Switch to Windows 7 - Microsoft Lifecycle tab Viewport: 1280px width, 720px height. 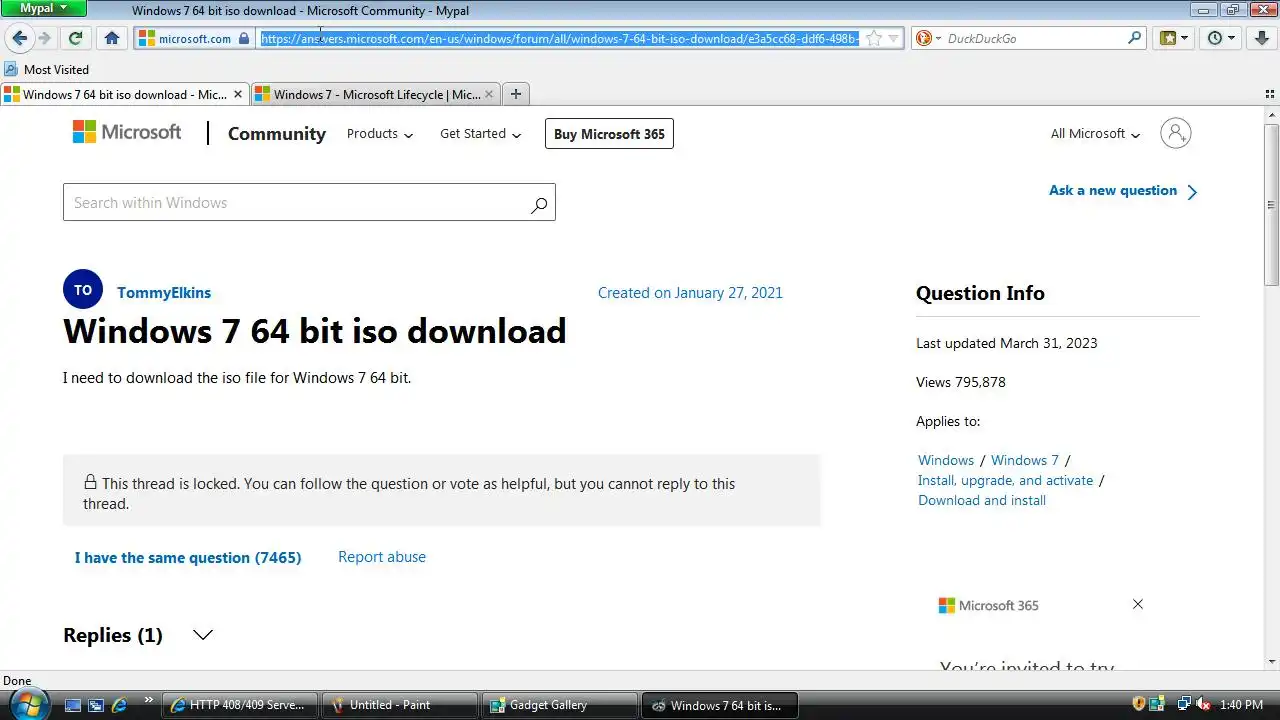click(x=376, y=94)
